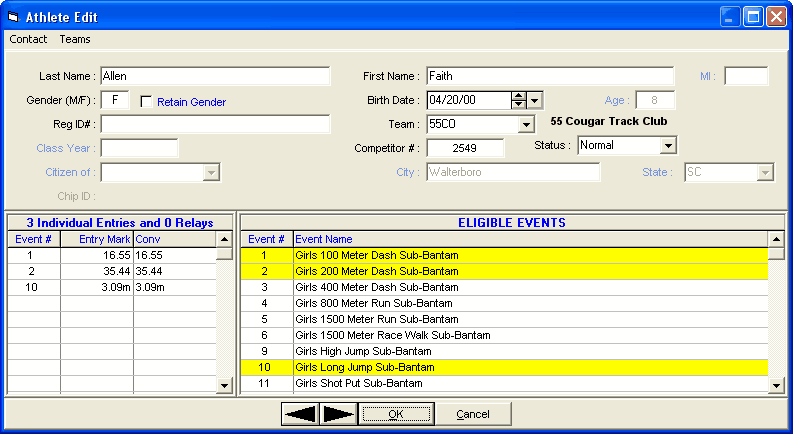Click the Last Name field containing Allen

[215, 76]
